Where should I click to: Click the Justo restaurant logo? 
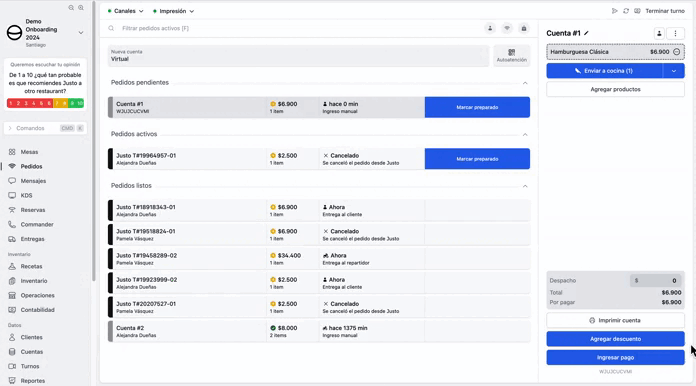pos(14,33)
